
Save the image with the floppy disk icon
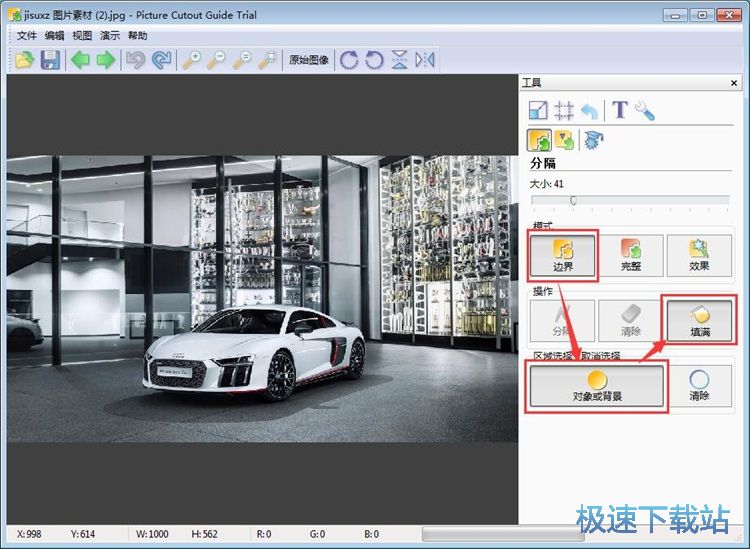[49, 60]
